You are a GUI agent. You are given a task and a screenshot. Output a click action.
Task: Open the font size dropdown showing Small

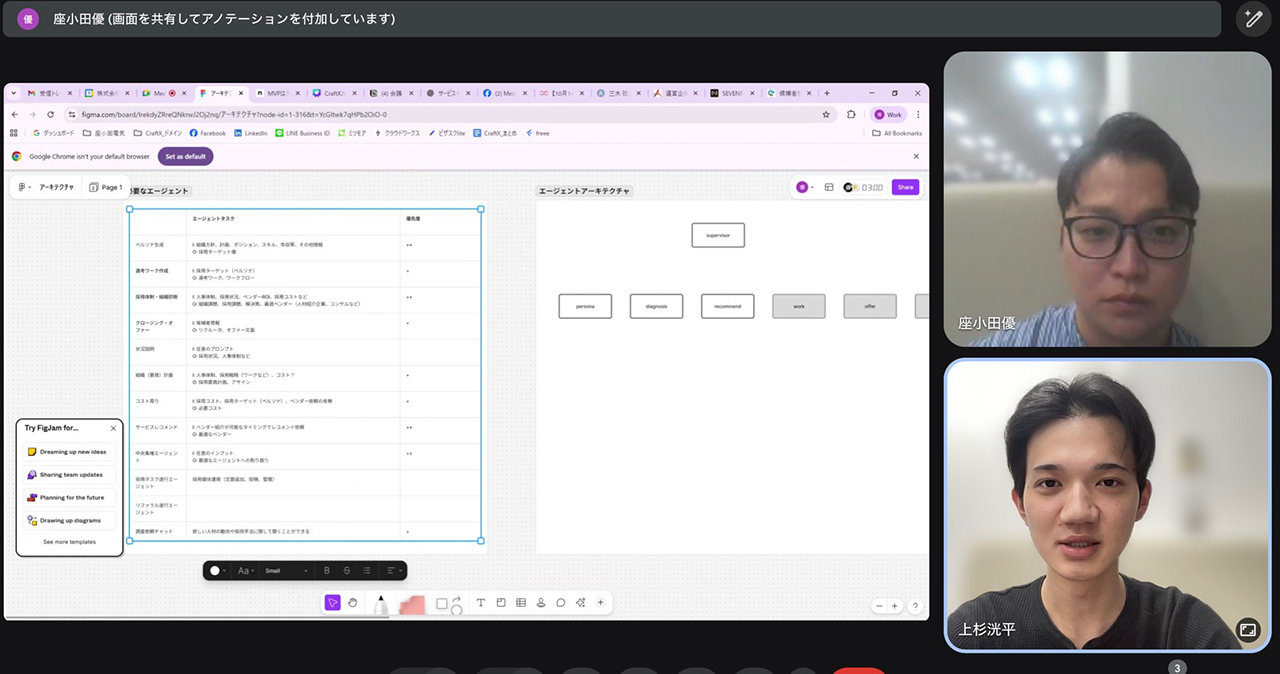pos(286,571)
